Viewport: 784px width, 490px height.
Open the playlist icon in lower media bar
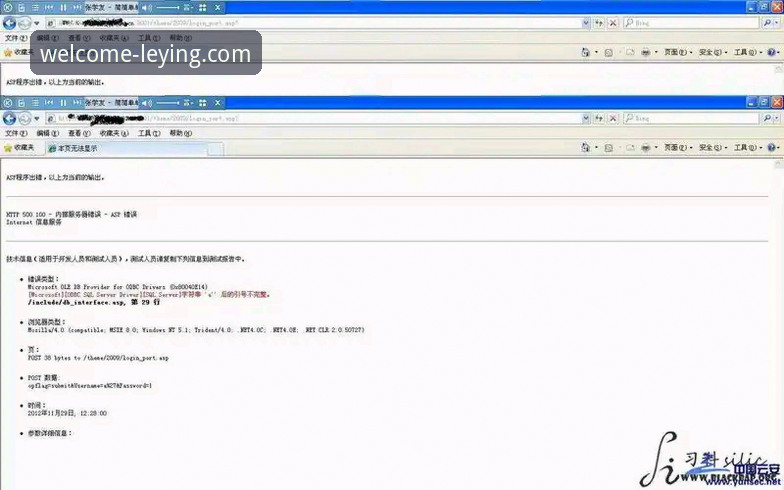36,103
